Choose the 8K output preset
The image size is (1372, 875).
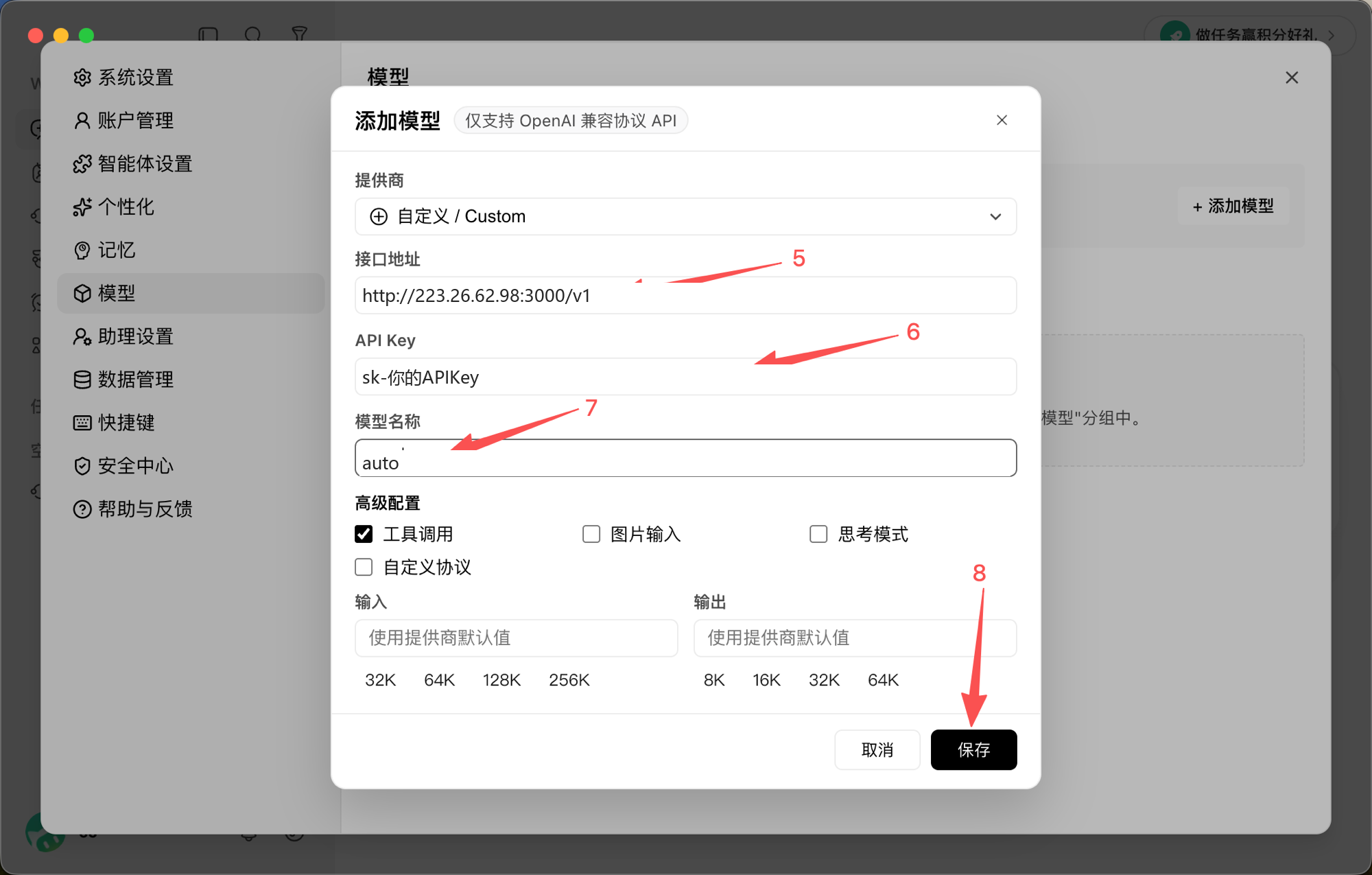pos(714,680)
